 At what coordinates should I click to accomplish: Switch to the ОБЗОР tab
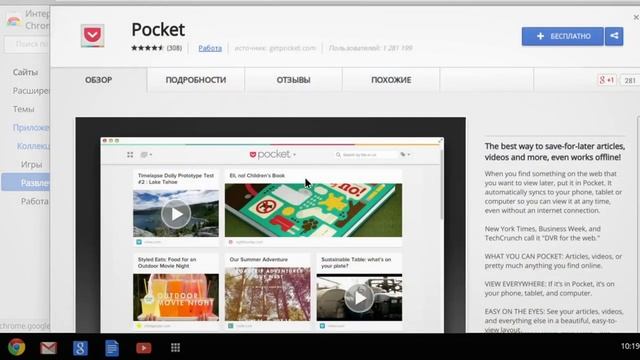pos(98,80)
